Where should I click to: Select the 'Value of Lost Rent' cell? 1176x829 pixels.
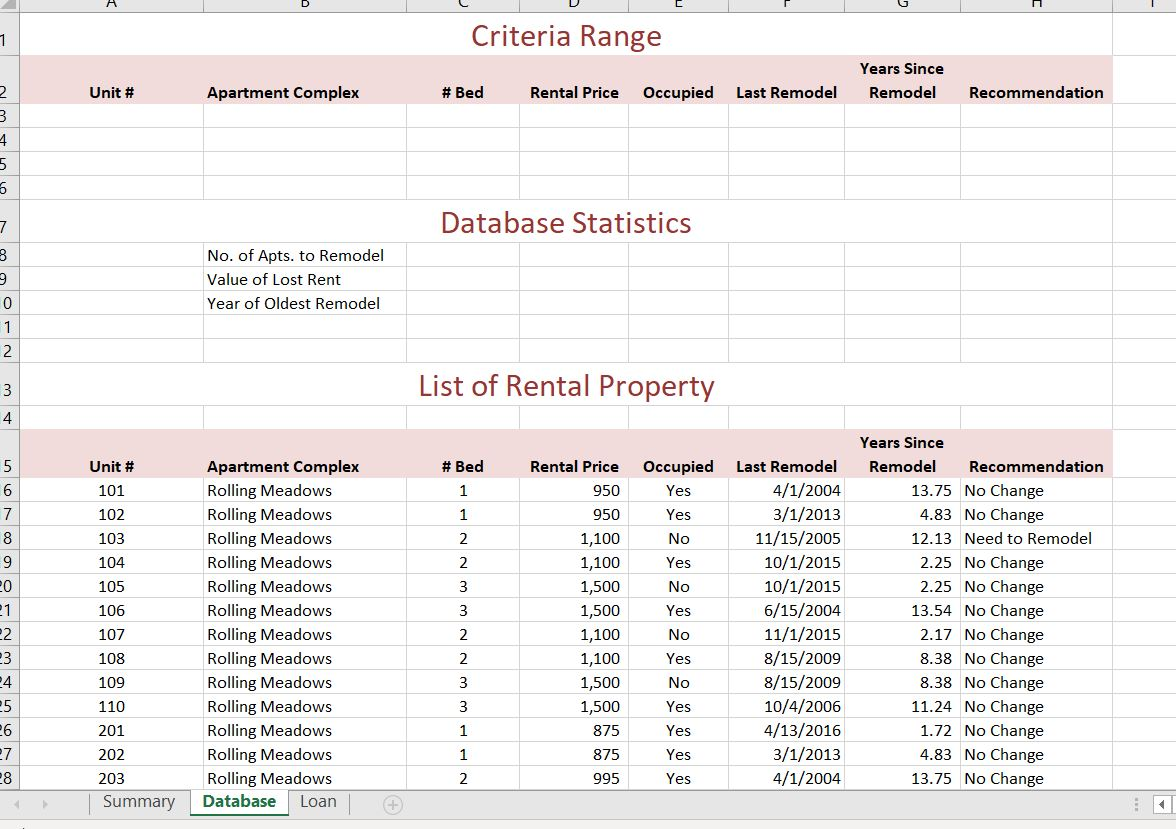coord(273,279)
